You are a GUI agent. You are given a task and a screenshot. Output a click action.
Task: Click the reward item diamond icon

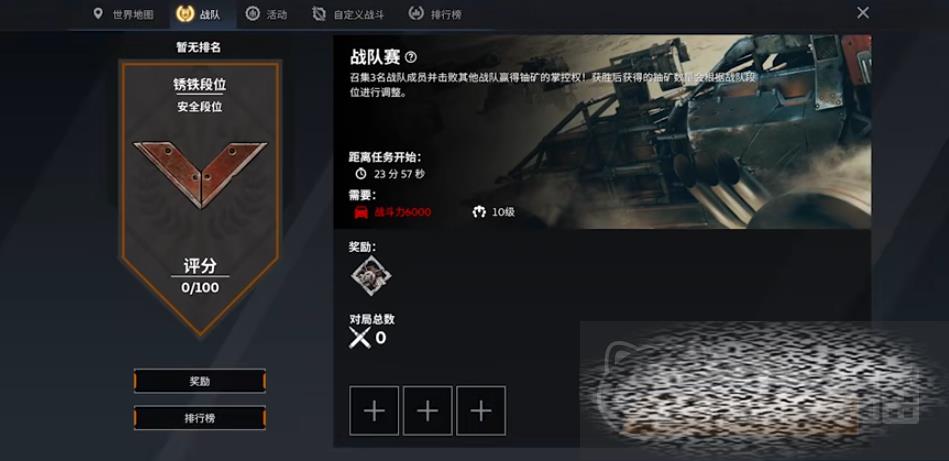pos(371,276)
